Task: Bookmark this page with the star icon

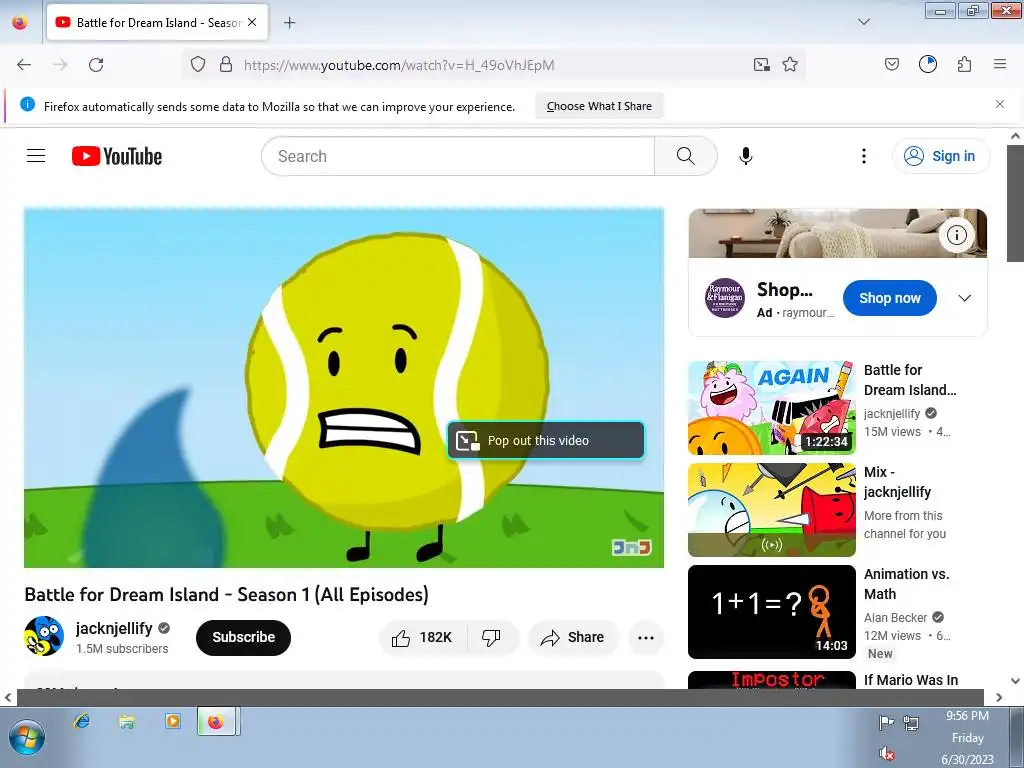Action: [x=790, y=64]
